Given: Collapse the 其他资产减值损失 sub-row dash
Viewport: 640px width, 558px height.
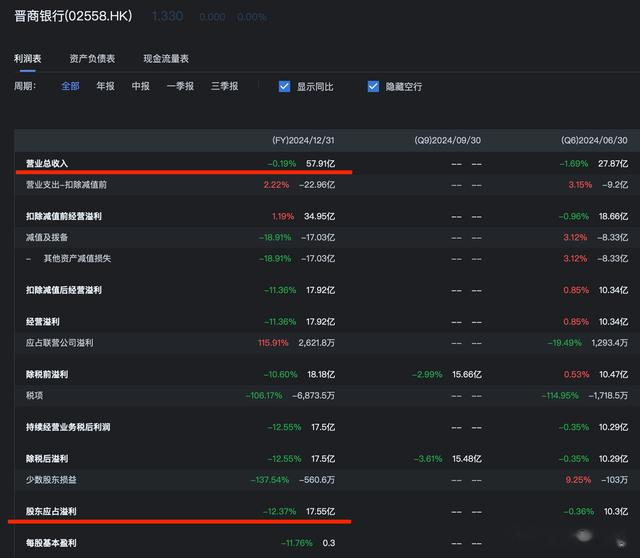Looking at the screenshot, I should tap(28, 258).
